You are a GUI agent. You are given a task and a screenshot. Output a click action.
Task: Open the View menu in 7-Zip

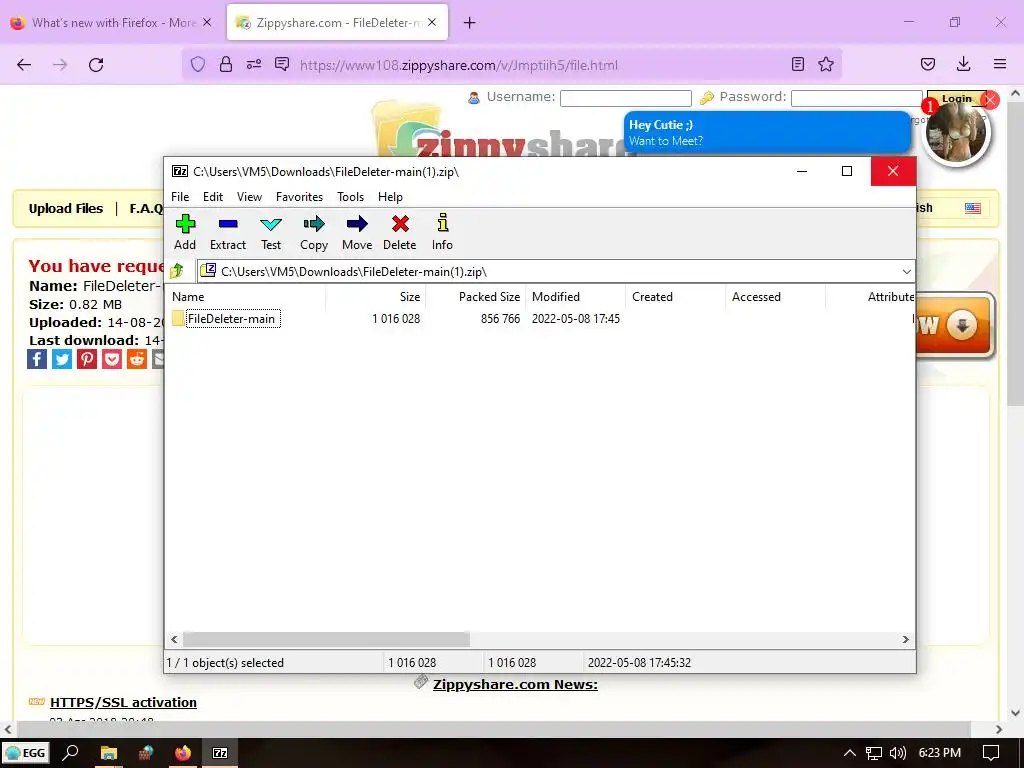pyautogui.click(x=249, y=197)
